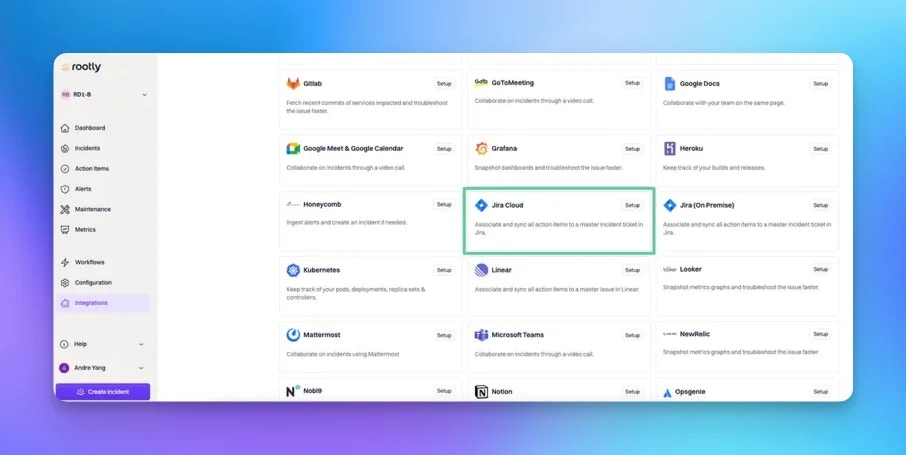Click the Maintenance tools icon
This screenshot has height=455, width=906.
coord(65,209)
